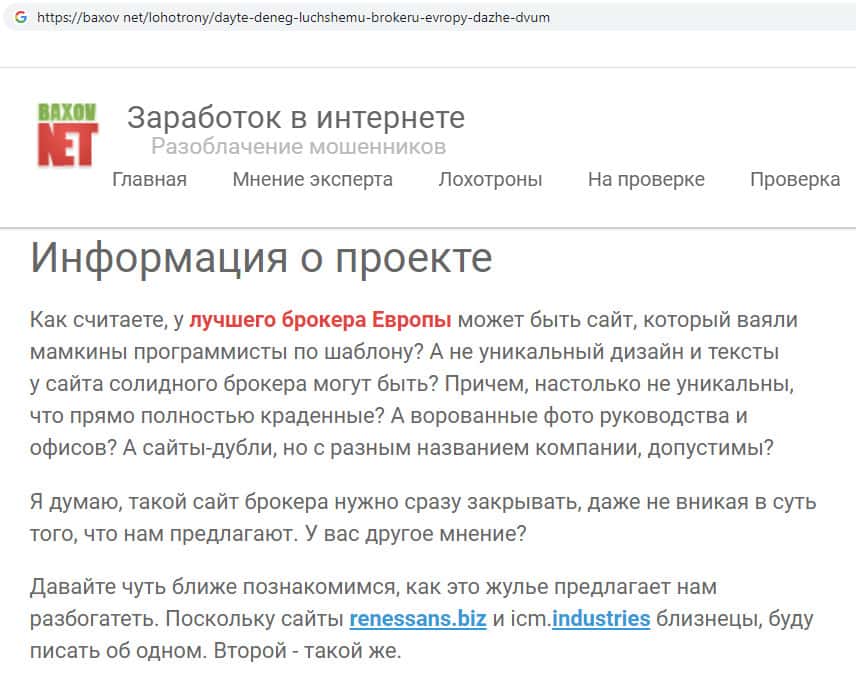The width and height of the screenshot is (856, 673).
Task: Click the 'Разоблачение мошенников' tagline
Action: pyautogui.click(x=298, y=147)
